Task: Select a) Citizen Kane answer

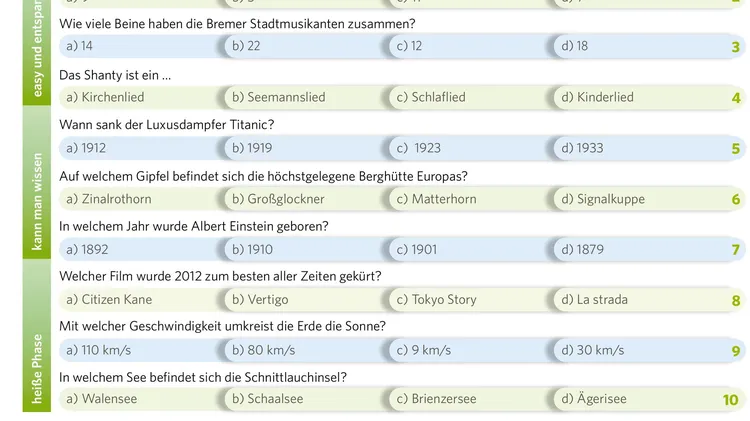Action: coord(140,299)
